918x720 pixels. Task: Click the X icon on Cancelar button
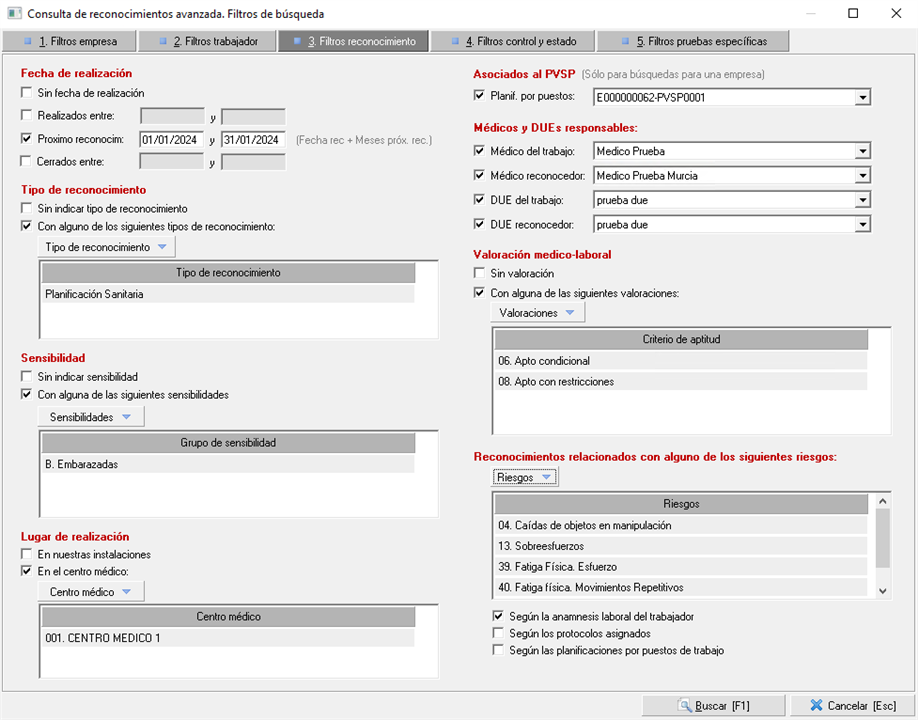pos(816,705)
